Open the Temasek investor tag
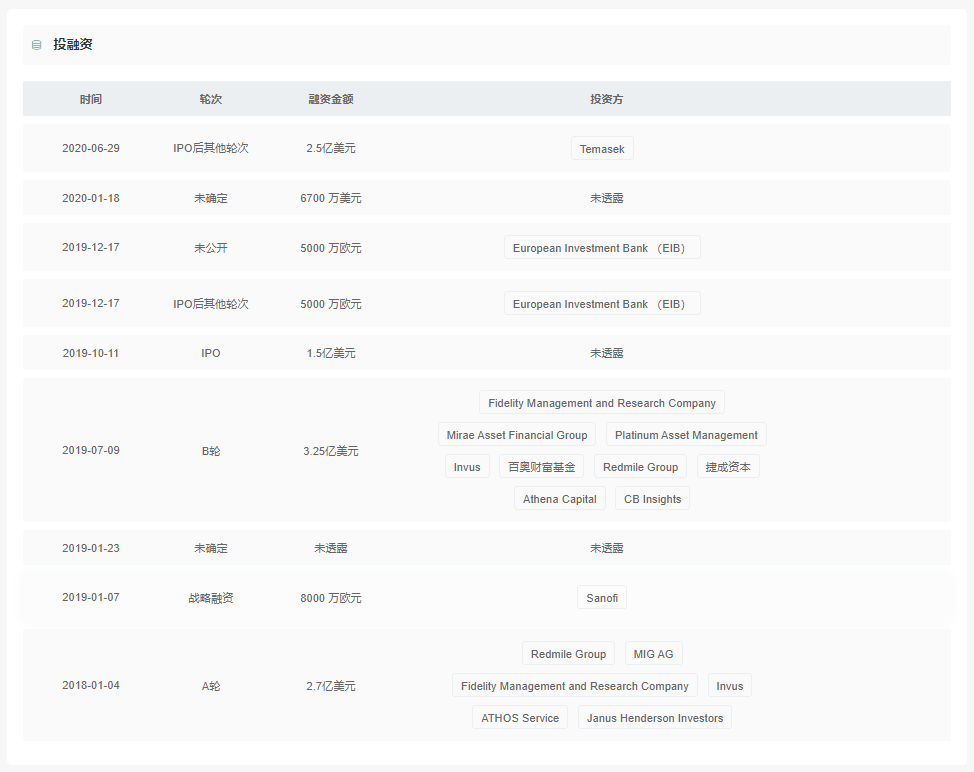This screenshot has height=772, width=974. 602,148
